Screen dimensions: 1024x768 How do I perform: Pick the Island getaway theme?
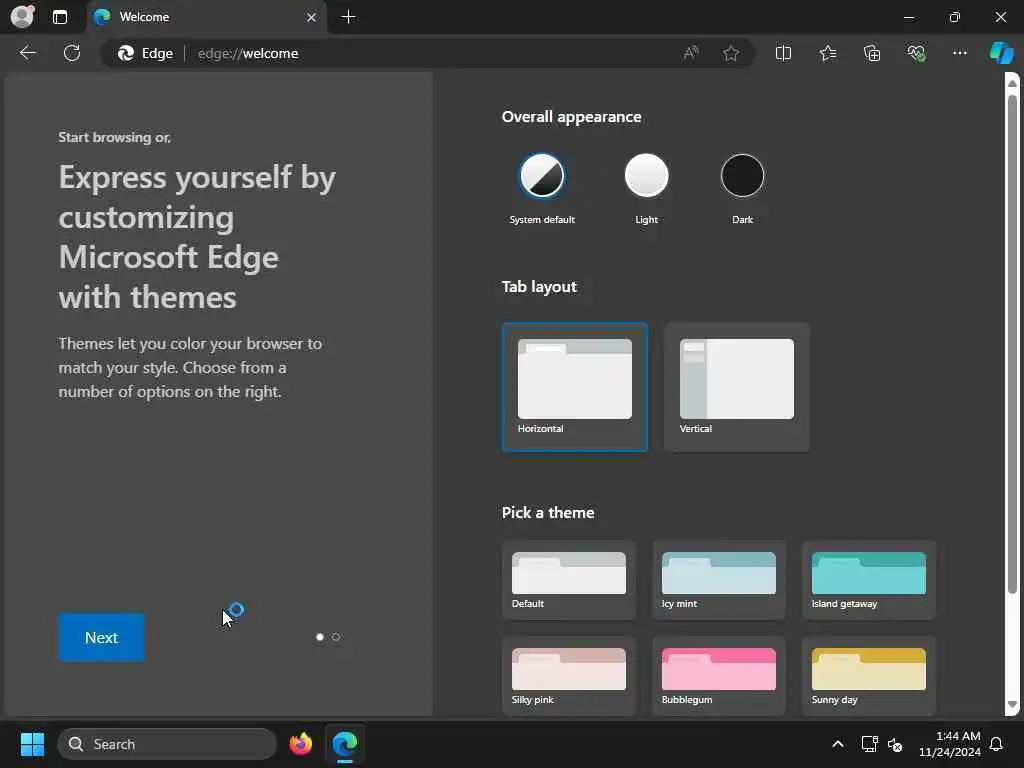pos(869,580)
